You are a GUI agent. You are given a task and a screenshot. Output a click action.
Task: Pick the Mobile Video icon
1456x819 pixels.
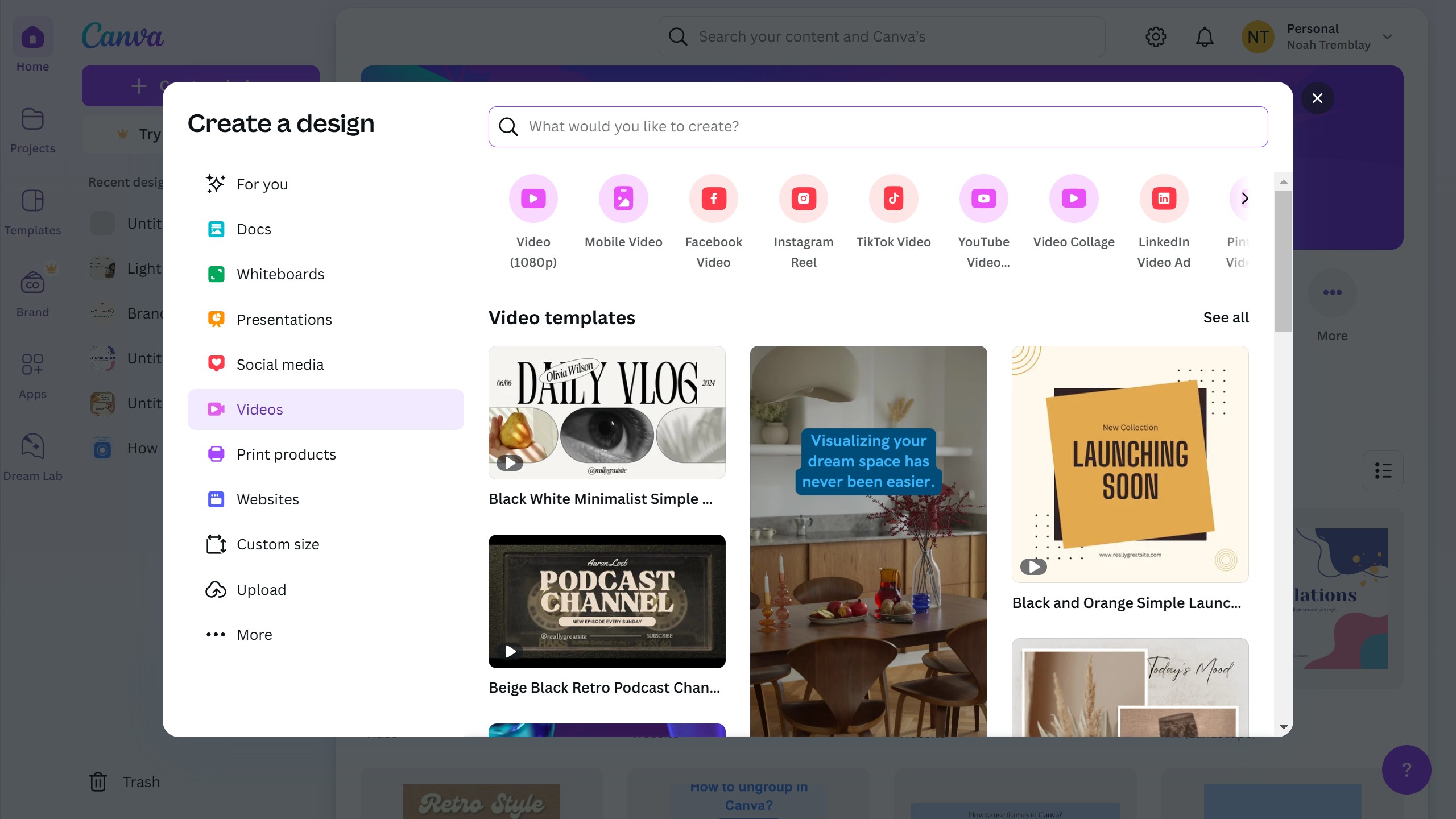click(623, 198)
